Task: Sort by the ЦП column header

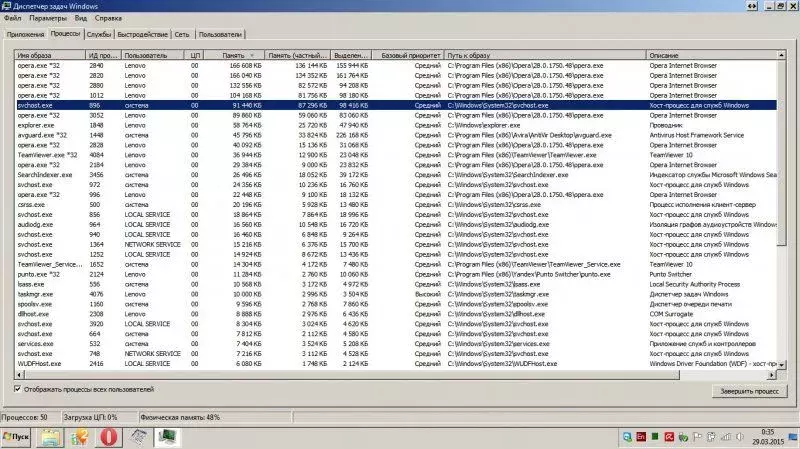Action: click(194, 55)
